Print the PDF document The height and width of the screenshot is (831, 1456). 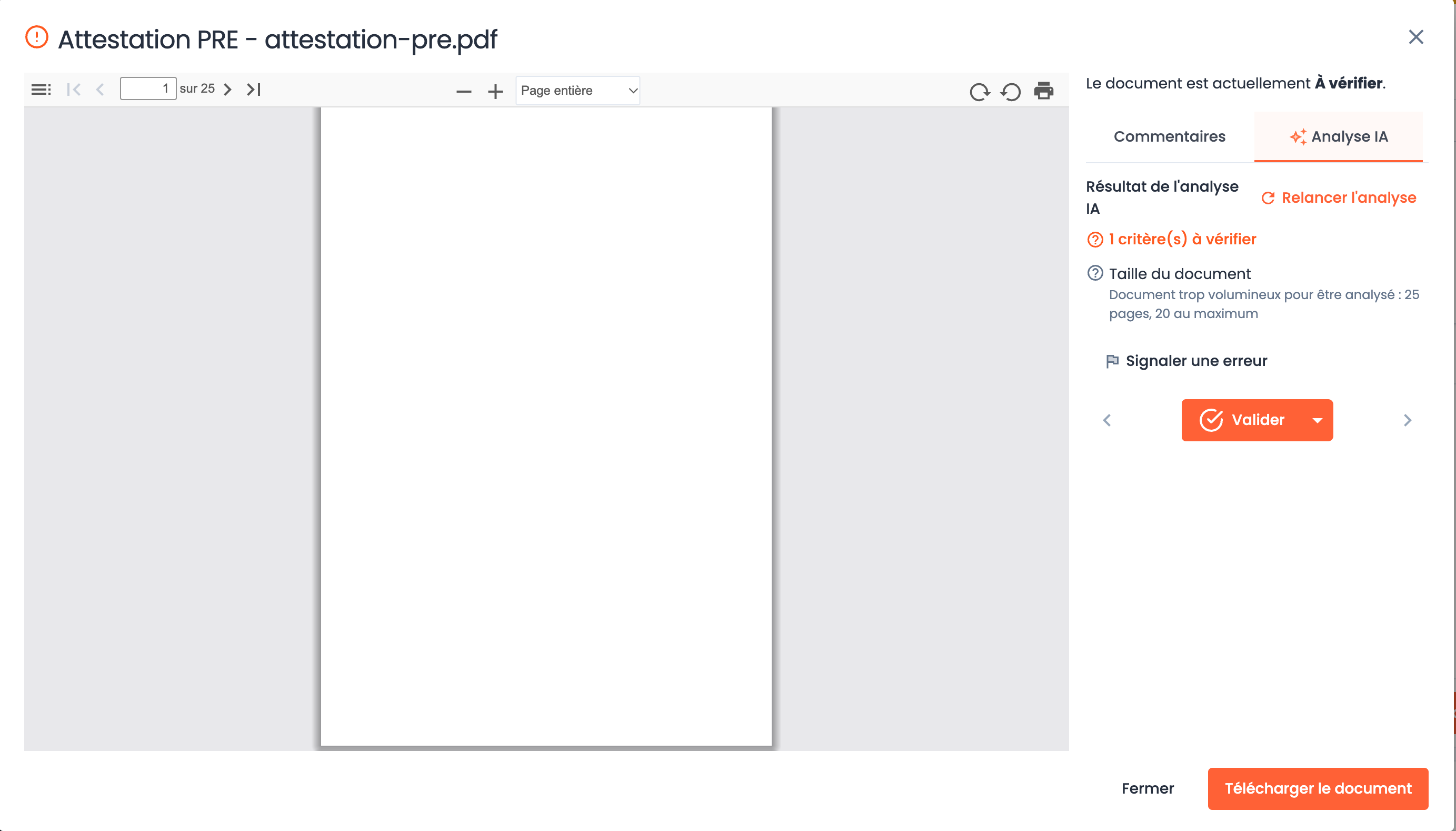point(1044,91)
